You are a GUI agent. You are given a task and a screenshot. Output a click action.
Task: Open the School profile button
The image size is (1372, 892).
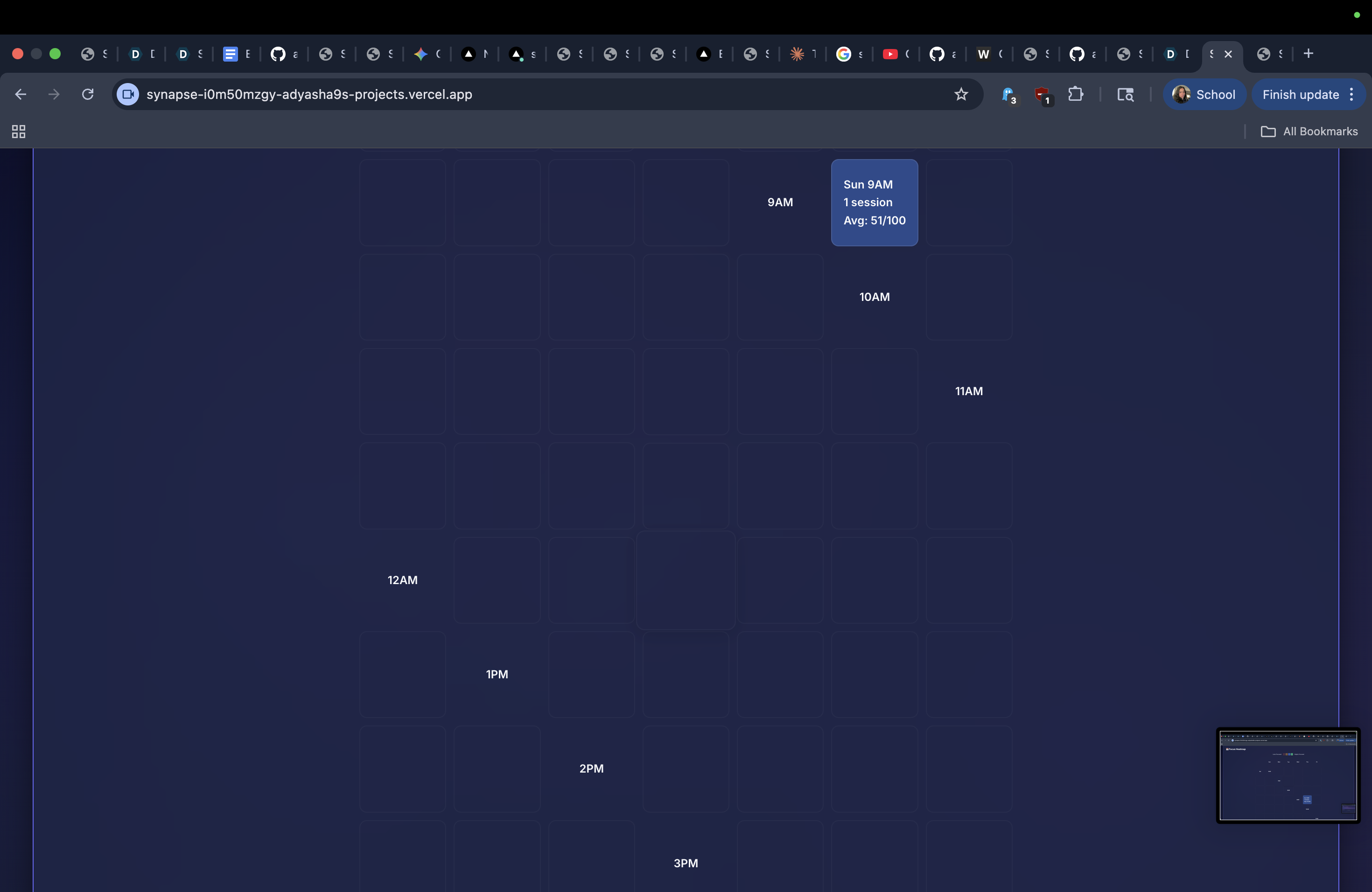tap(1204, 95)
